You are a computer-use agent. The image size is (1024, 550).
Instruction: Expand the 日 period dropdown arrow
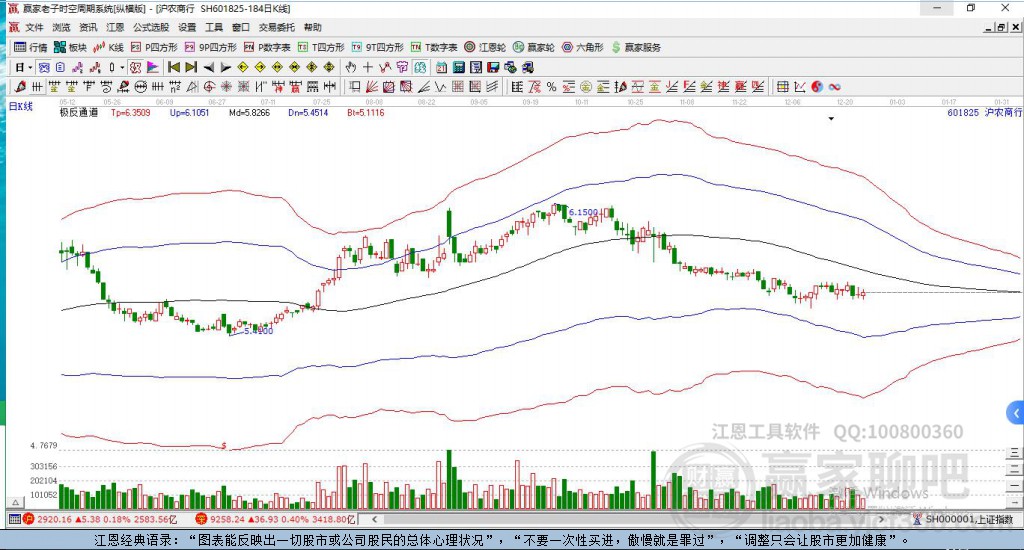pos(30,67)
